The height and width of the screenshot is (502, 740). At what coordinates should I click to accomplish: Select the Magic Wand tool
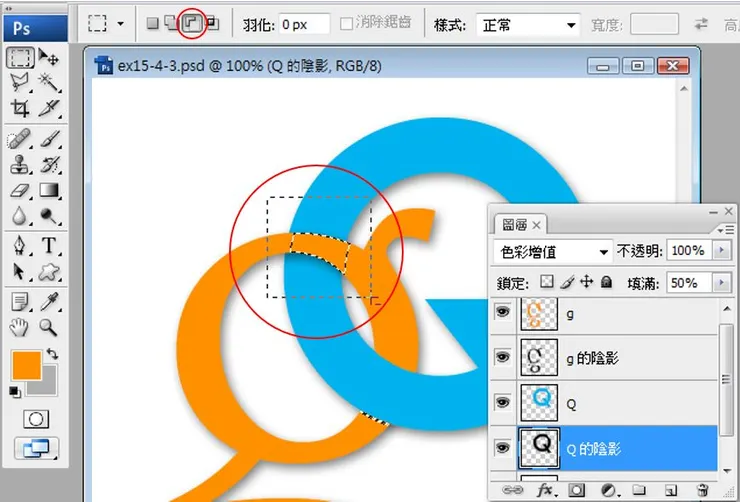click(x=49, y=83)
